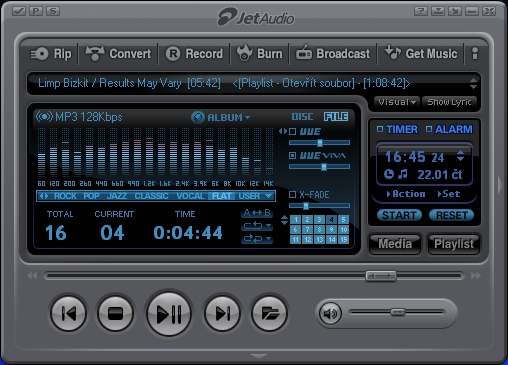508x365 pixels.
Task: Open the Rip CD tool
Action: [x=51, y=54]
